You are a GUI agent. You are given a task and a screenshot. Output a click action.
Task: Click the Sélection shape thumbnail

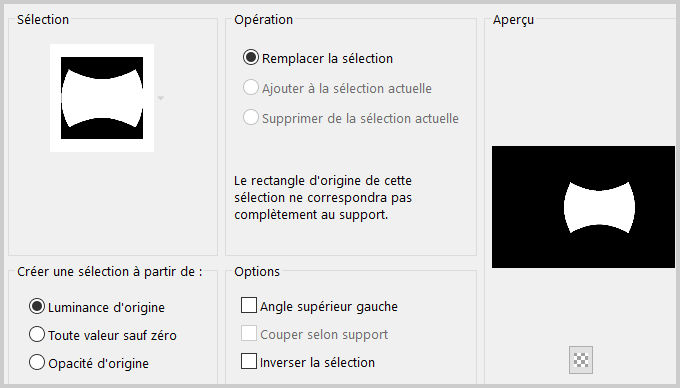pyautogui.click(x=102, y=98)
